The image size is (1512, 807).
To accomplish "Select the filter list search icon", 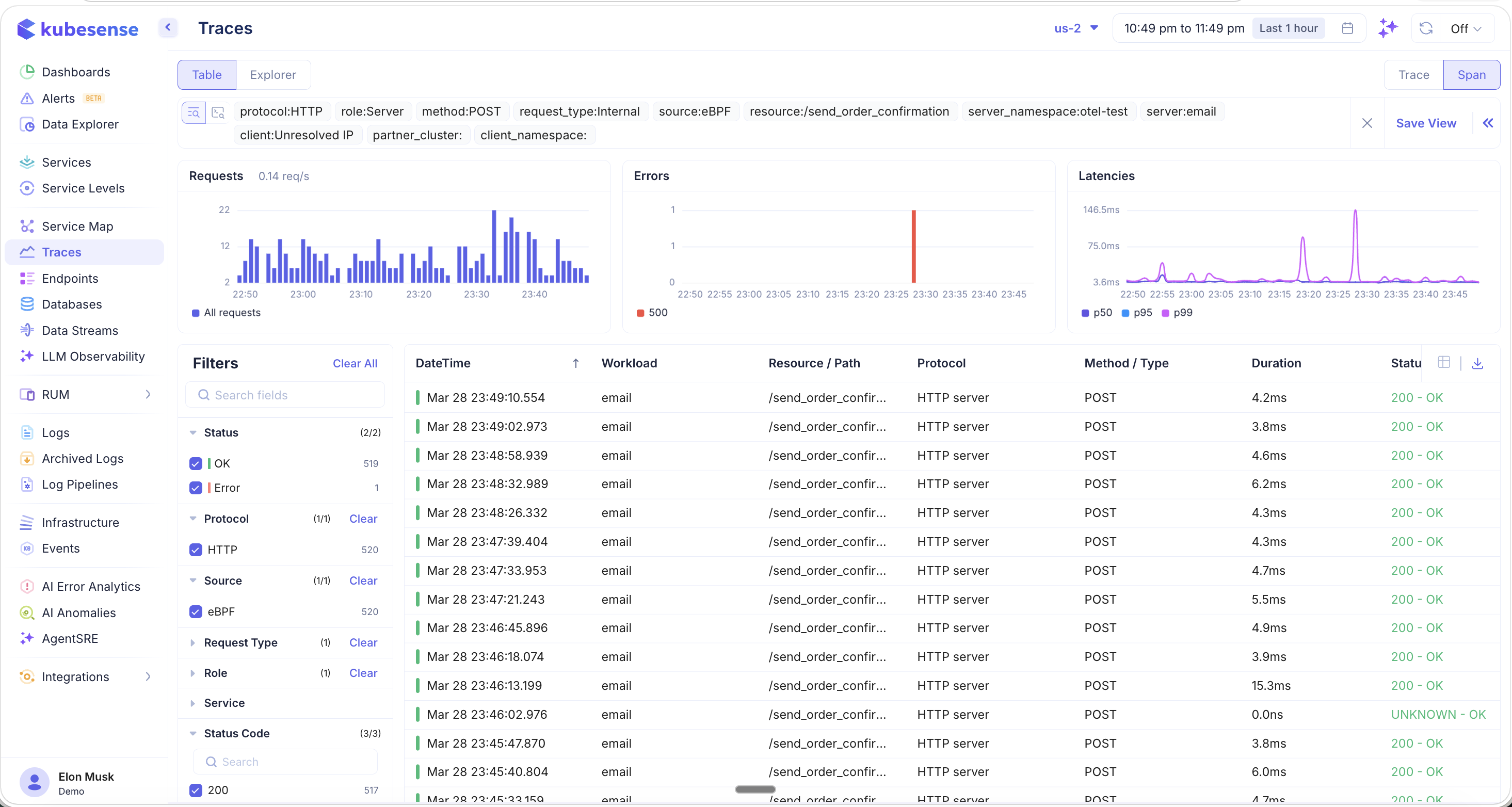I will tap(194, 112).
